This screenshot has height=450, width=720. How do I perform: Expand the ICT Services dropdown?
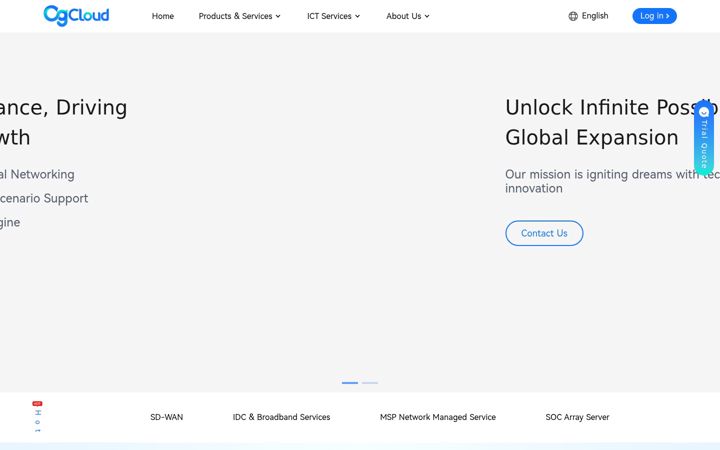tap(333, 16)
